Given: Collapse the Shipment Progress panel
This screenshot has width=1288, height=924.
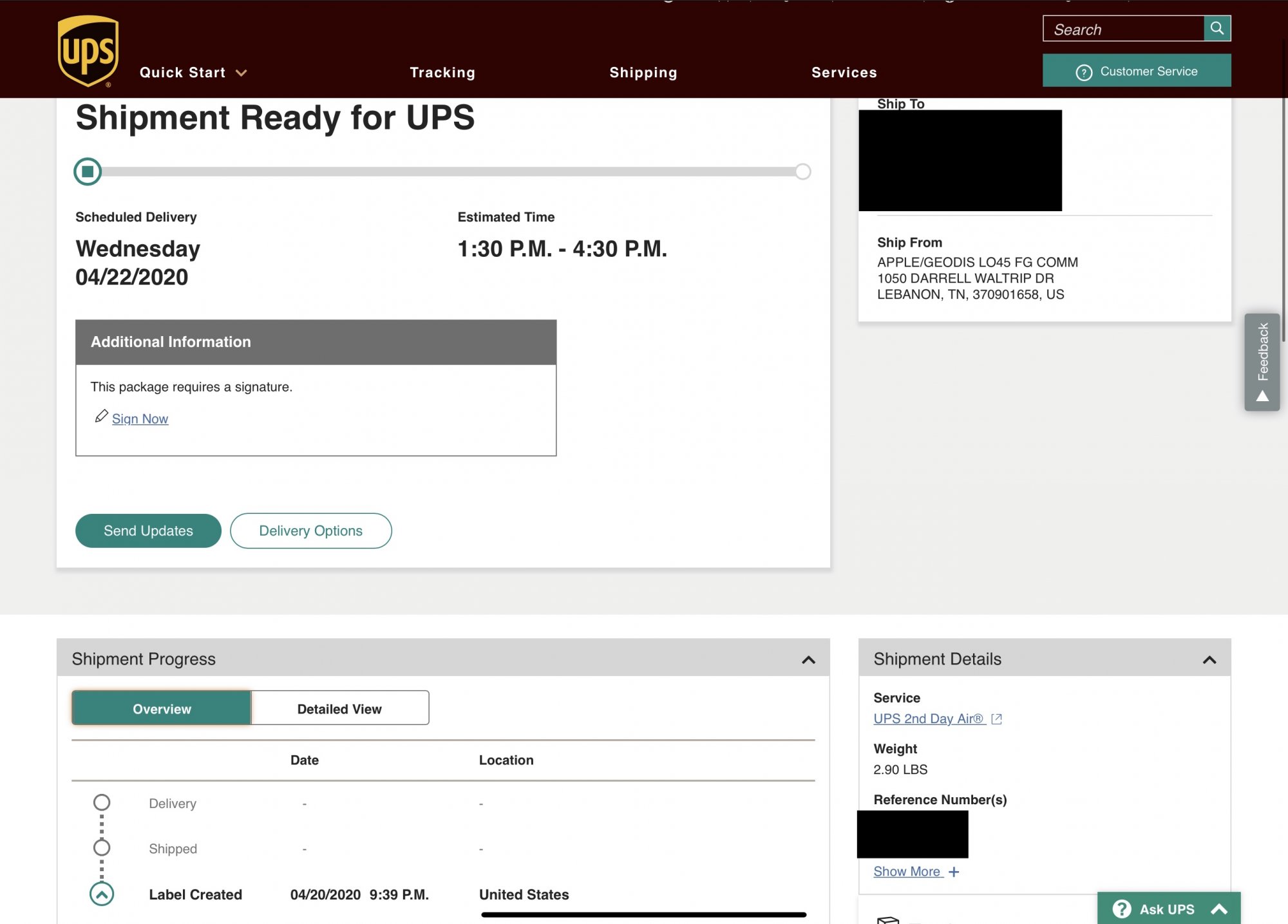Looking at the screenshot, I should (x=808, y=659).
